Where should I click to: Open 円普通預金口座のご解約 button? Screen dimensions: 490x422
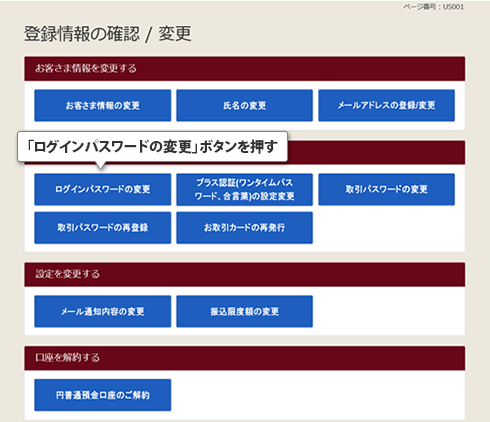click(103, 395)
